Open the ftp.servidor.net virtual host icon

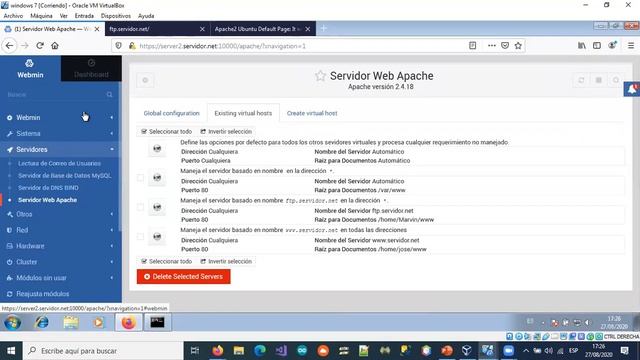(x=157, y=207)
